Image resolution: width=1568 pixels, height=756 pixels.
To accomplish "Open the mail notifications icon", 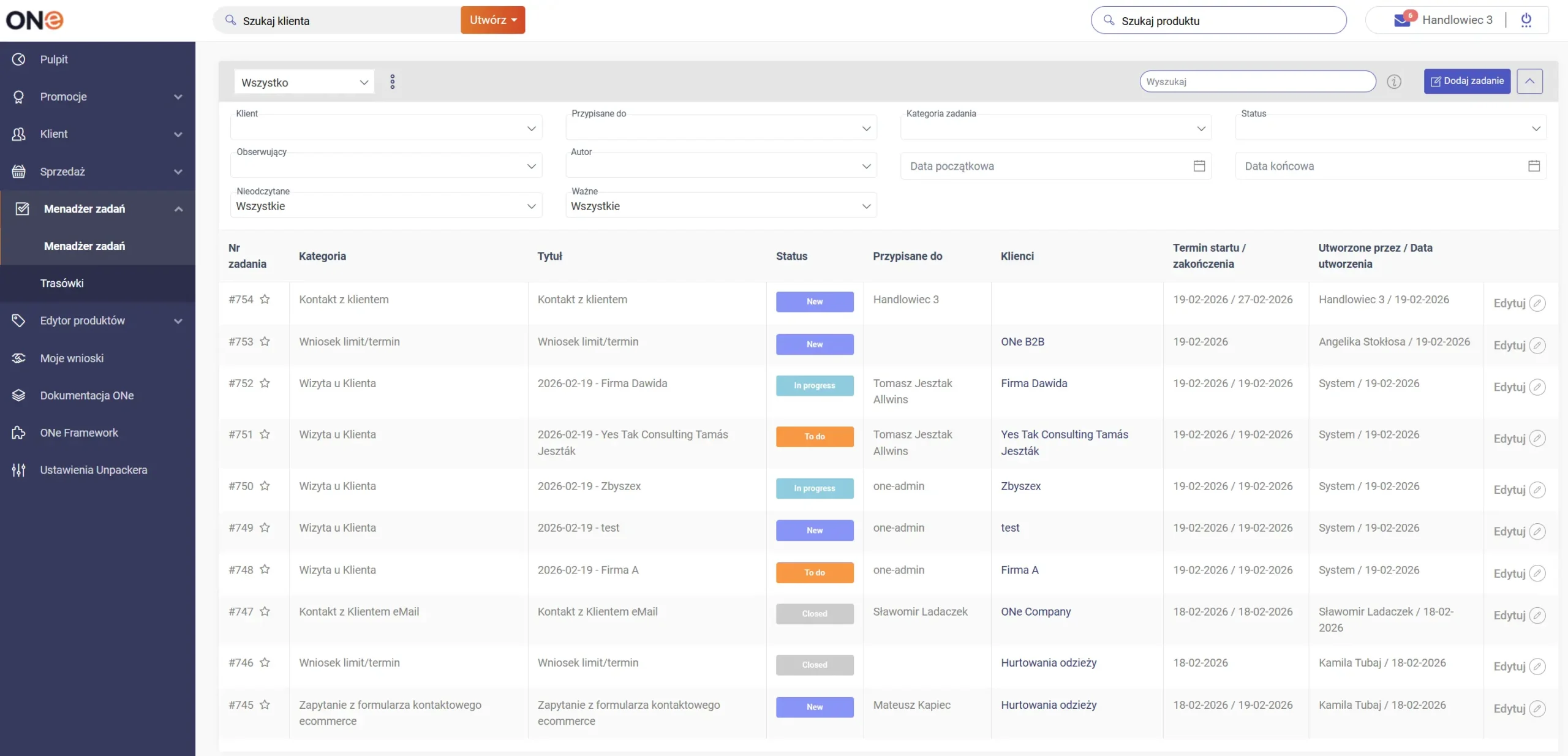I will point(1402,20).
